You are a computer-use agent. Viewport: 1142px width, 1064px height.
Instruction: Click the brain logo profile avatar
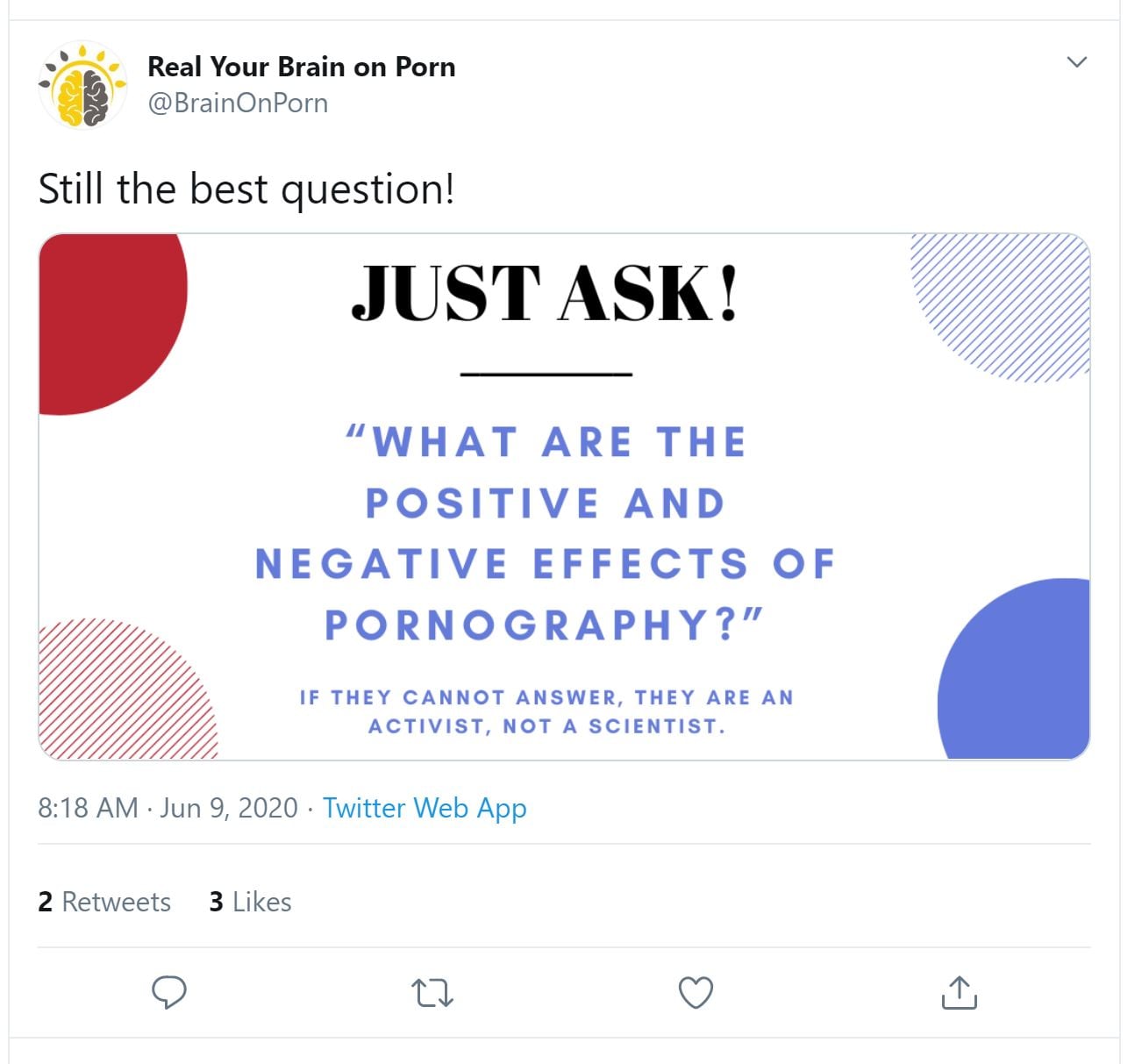click(x=82, y=85)
